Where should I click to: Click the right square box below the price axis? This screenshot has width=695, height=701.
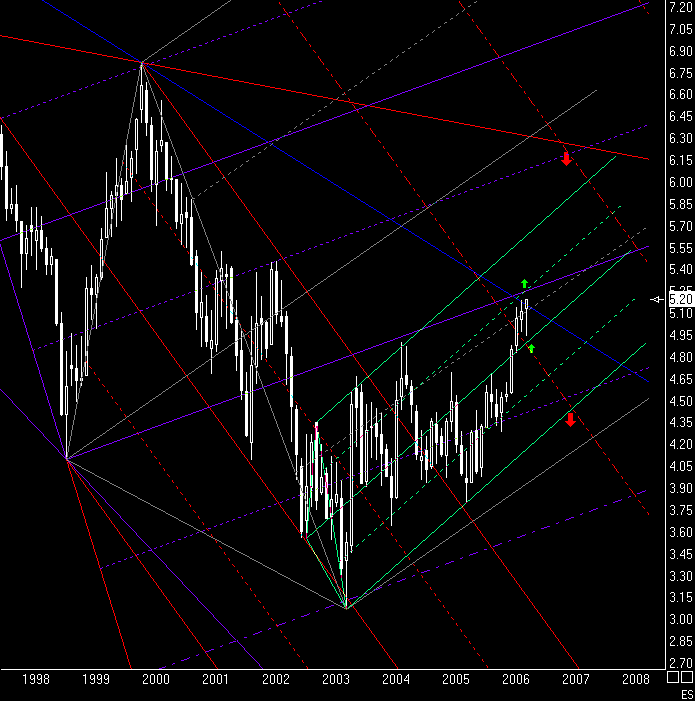tap(687, 677)
